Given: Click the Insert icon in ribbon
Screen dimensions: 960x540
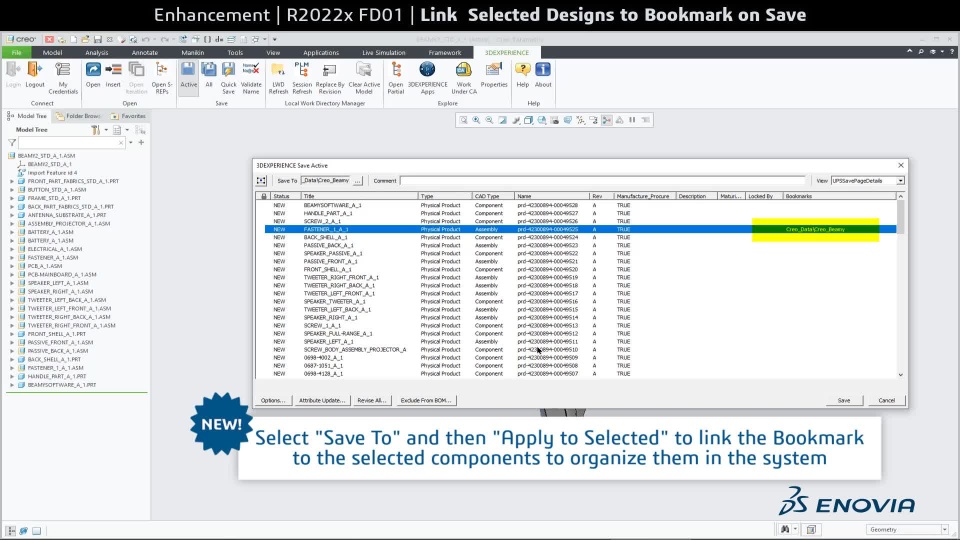Looking at the screenshot, I should (x=113, y=70).
